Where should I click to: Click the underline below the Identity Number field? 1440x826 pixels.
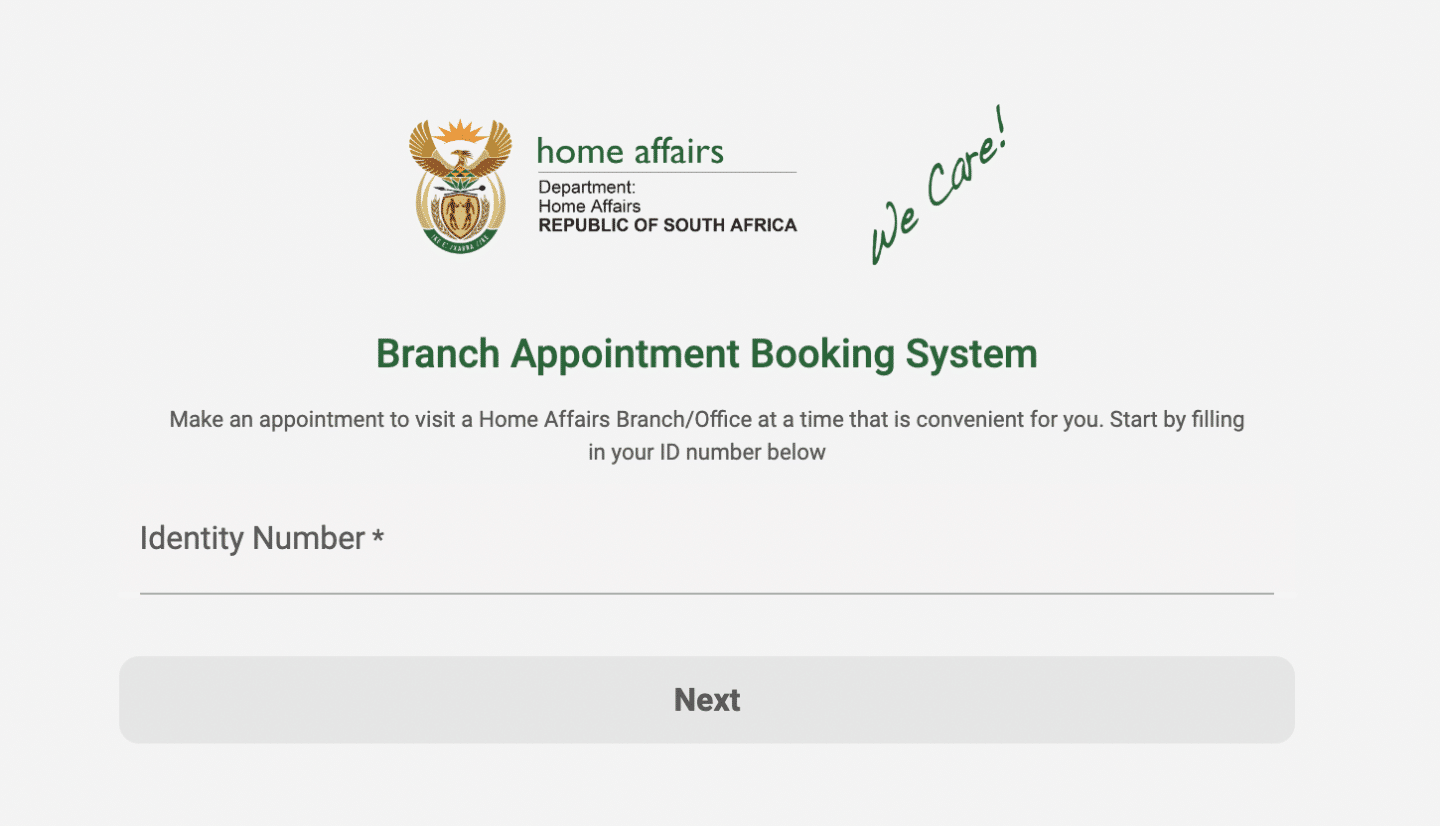[707, 597]
